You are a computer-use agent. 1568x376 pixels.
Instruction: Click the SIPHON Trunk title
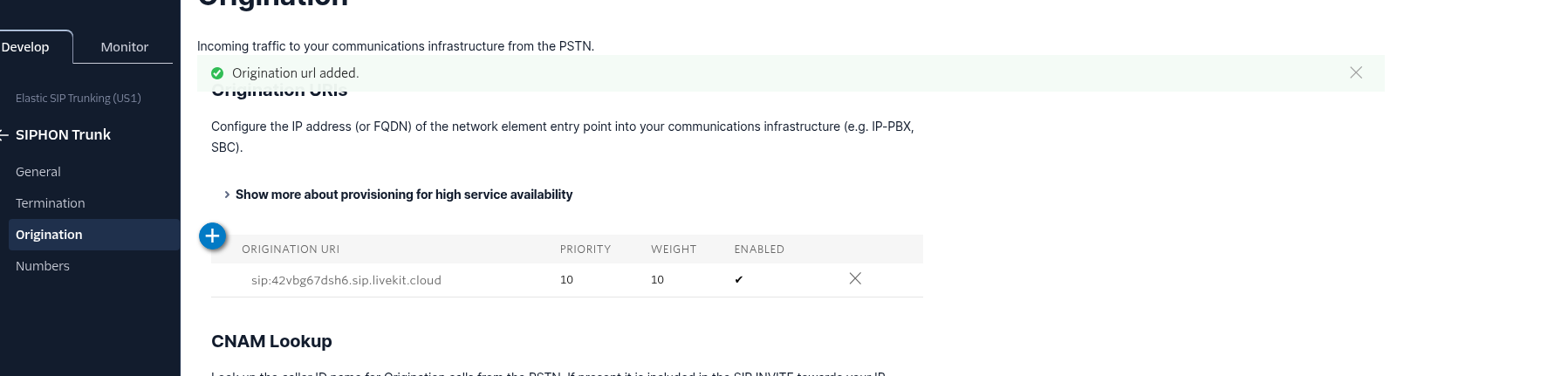point(63,134)
